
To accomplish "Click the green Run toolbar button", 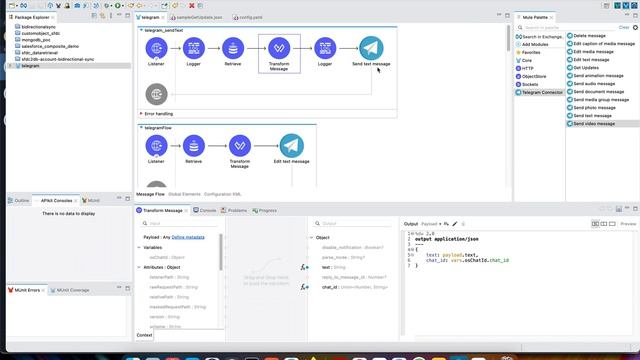I will (118, 6).
